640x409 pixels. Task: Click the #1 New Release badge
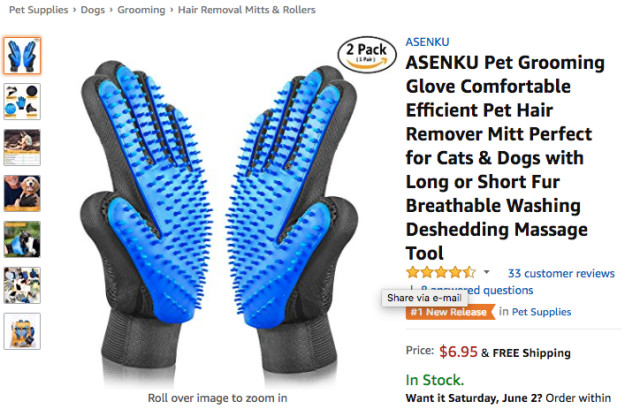[x=450, y=312]
